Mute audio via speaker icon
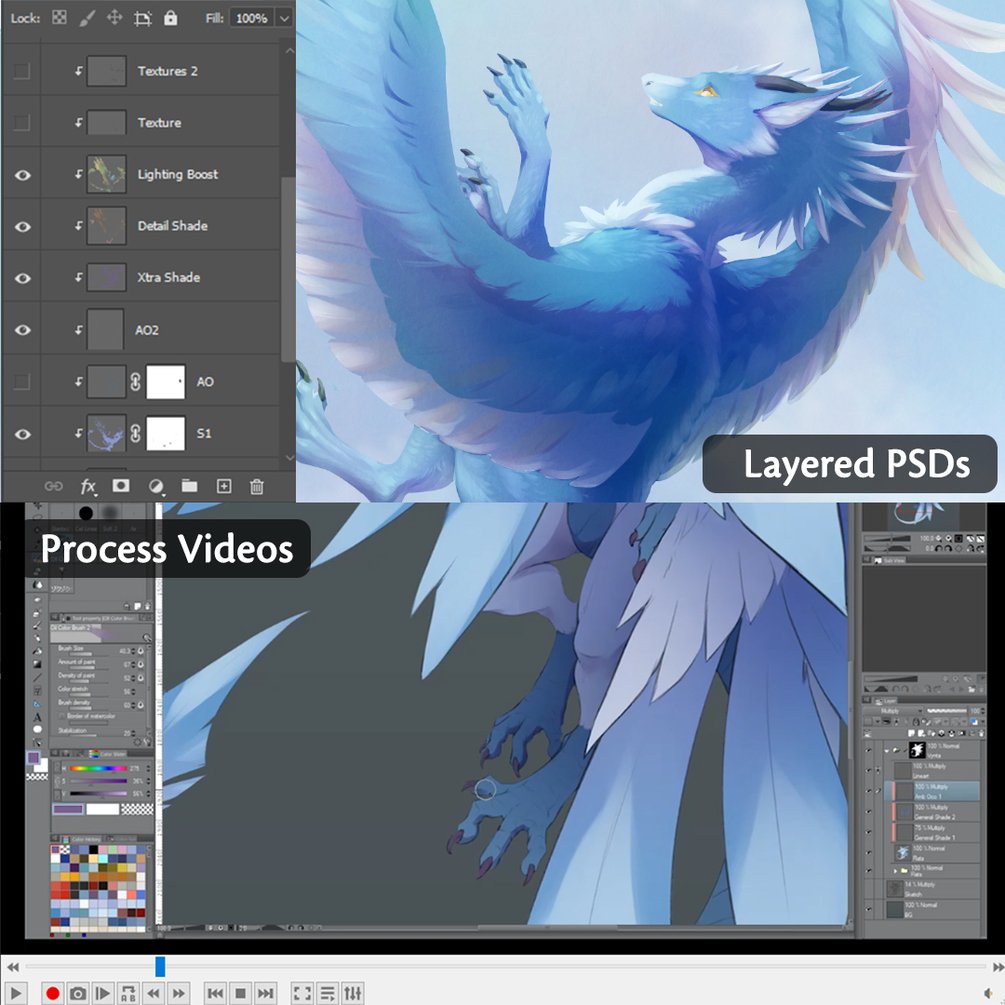This screenshot has width=1005, height=1005. (990, 993)
